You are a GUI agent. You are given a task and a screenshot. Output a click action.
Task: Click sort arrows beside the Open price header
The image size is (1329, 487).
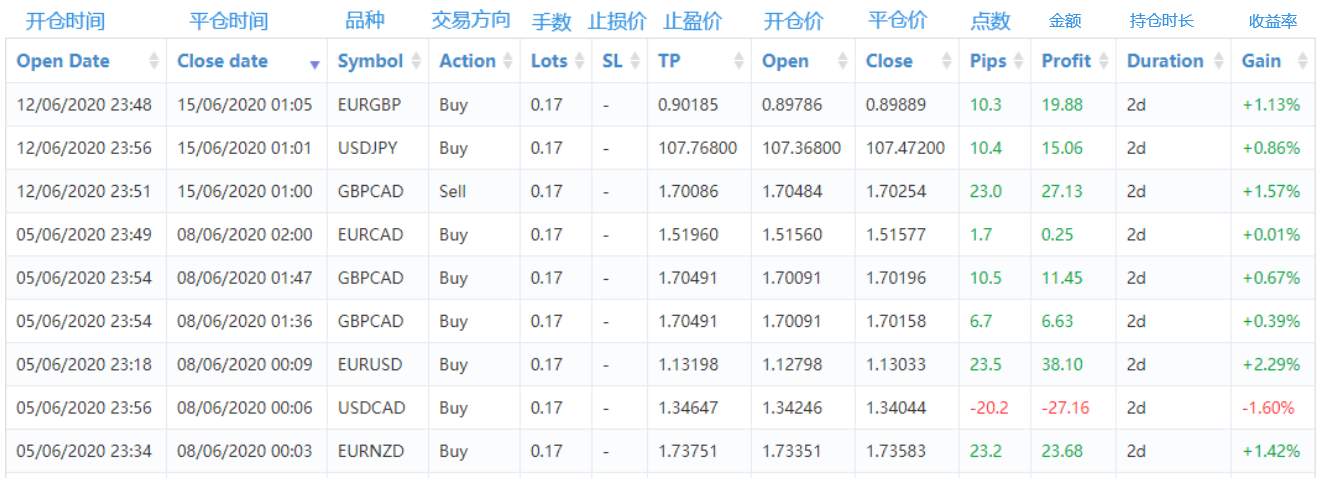pyautogui.click(x=843, y=61)
